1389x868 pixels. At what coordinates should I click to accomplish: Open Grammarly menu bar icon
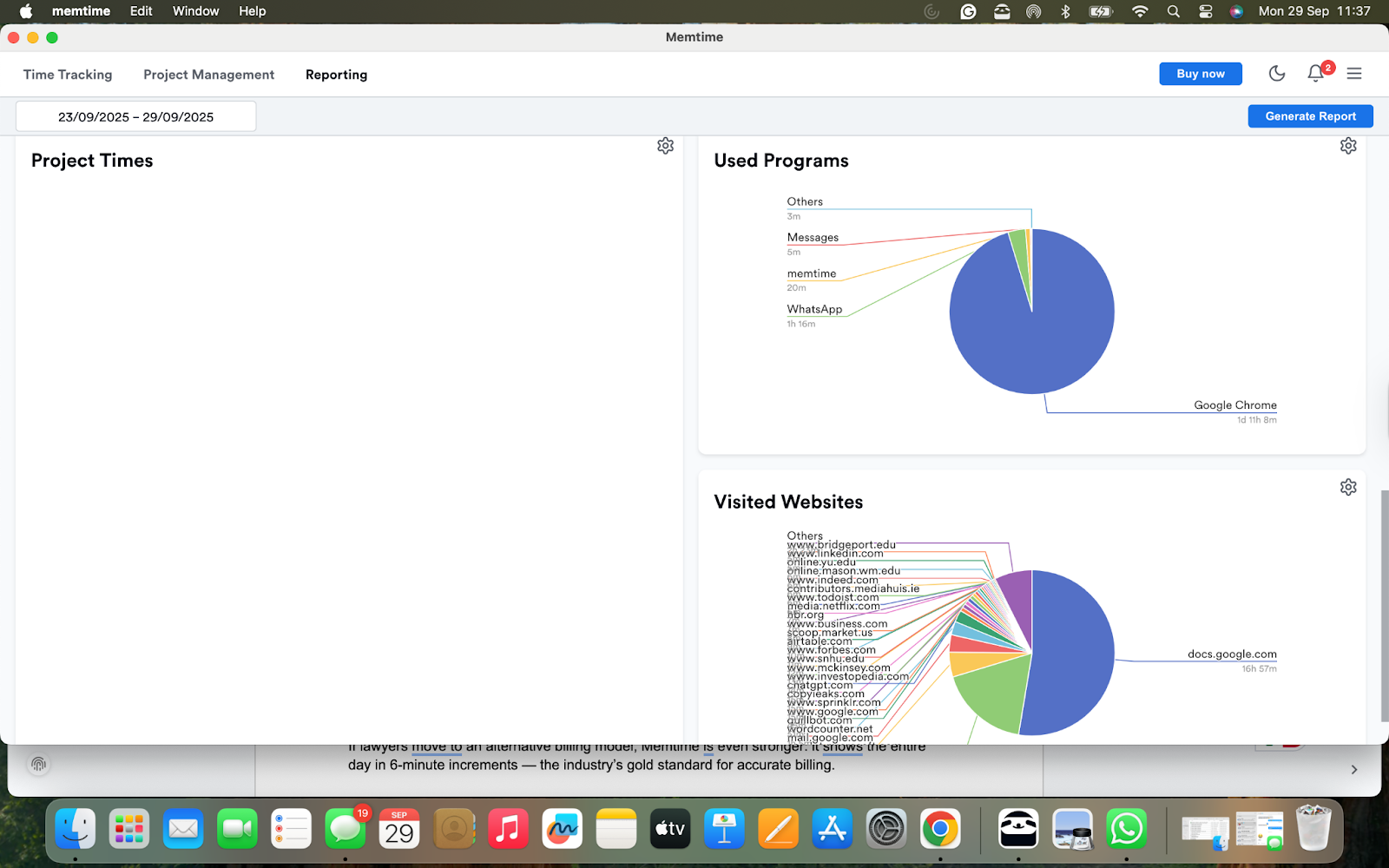(x=968, y=11)
